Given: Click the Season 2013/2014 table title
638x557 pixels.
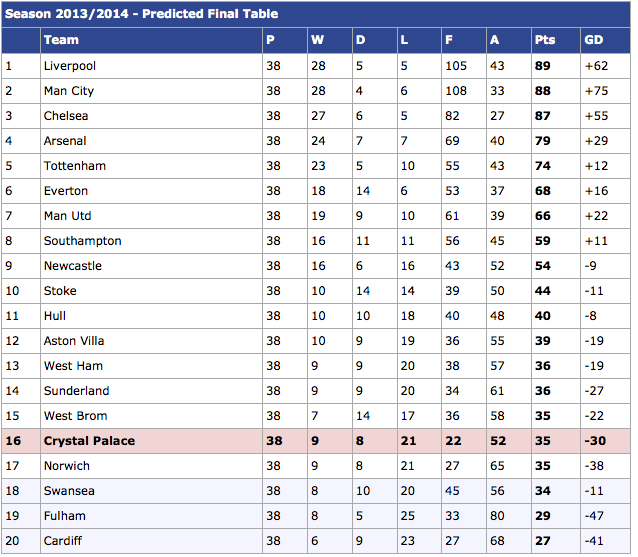Looking at the screenshot, I should [142, 14].
